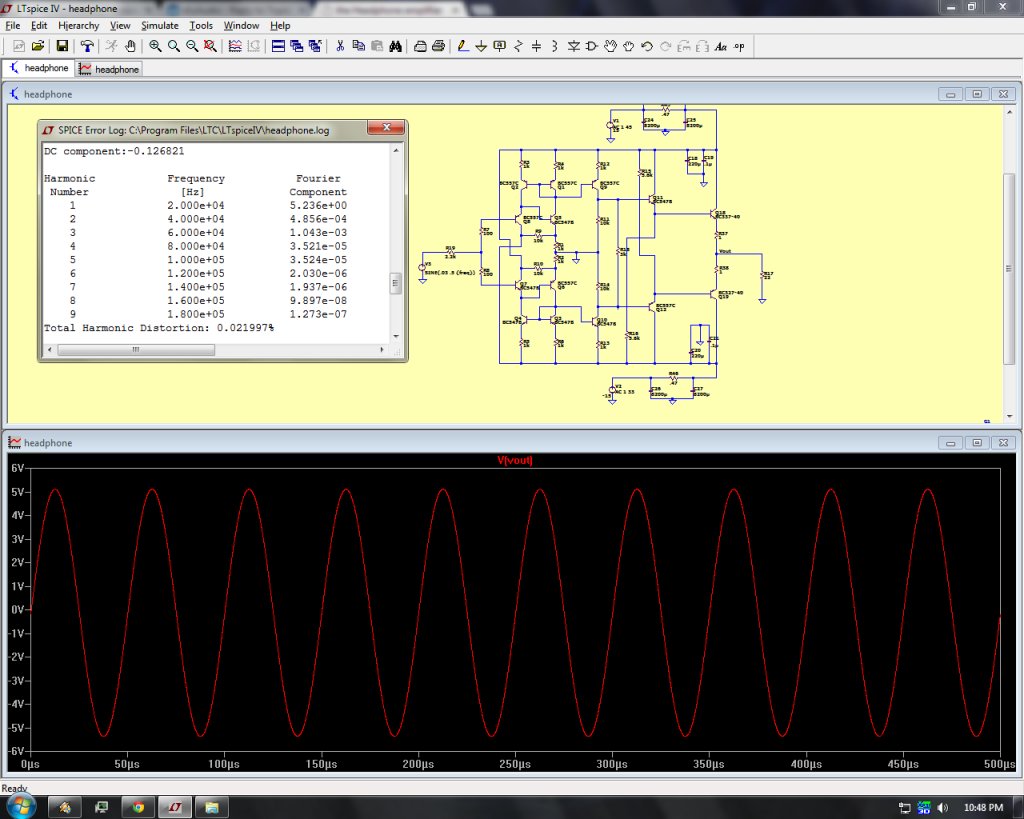The image size is (1024, 819).
Task: Select the Pan magnifier tool
Action: click(x=174, y=46)
